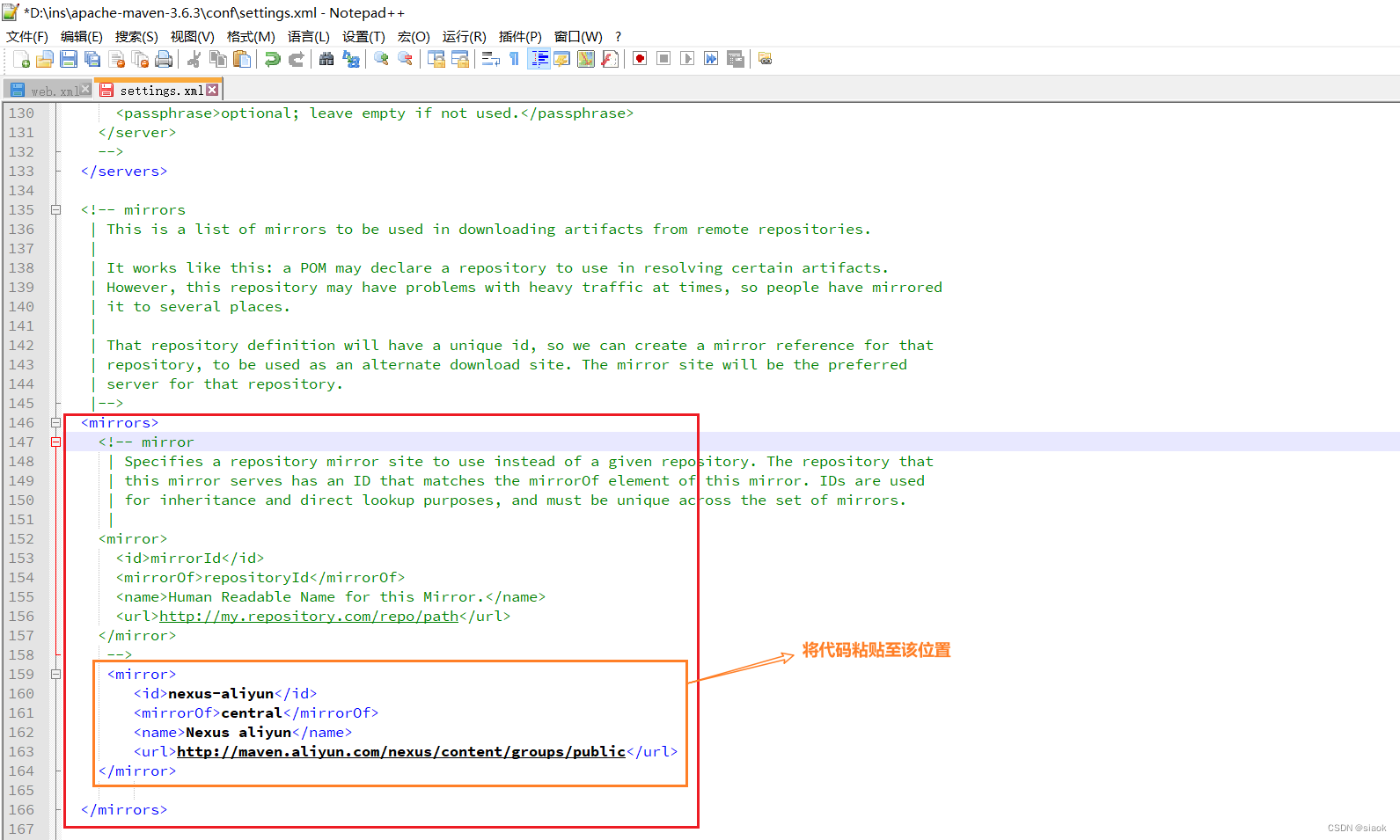Close the settings.xml tab

coord(212,90)
